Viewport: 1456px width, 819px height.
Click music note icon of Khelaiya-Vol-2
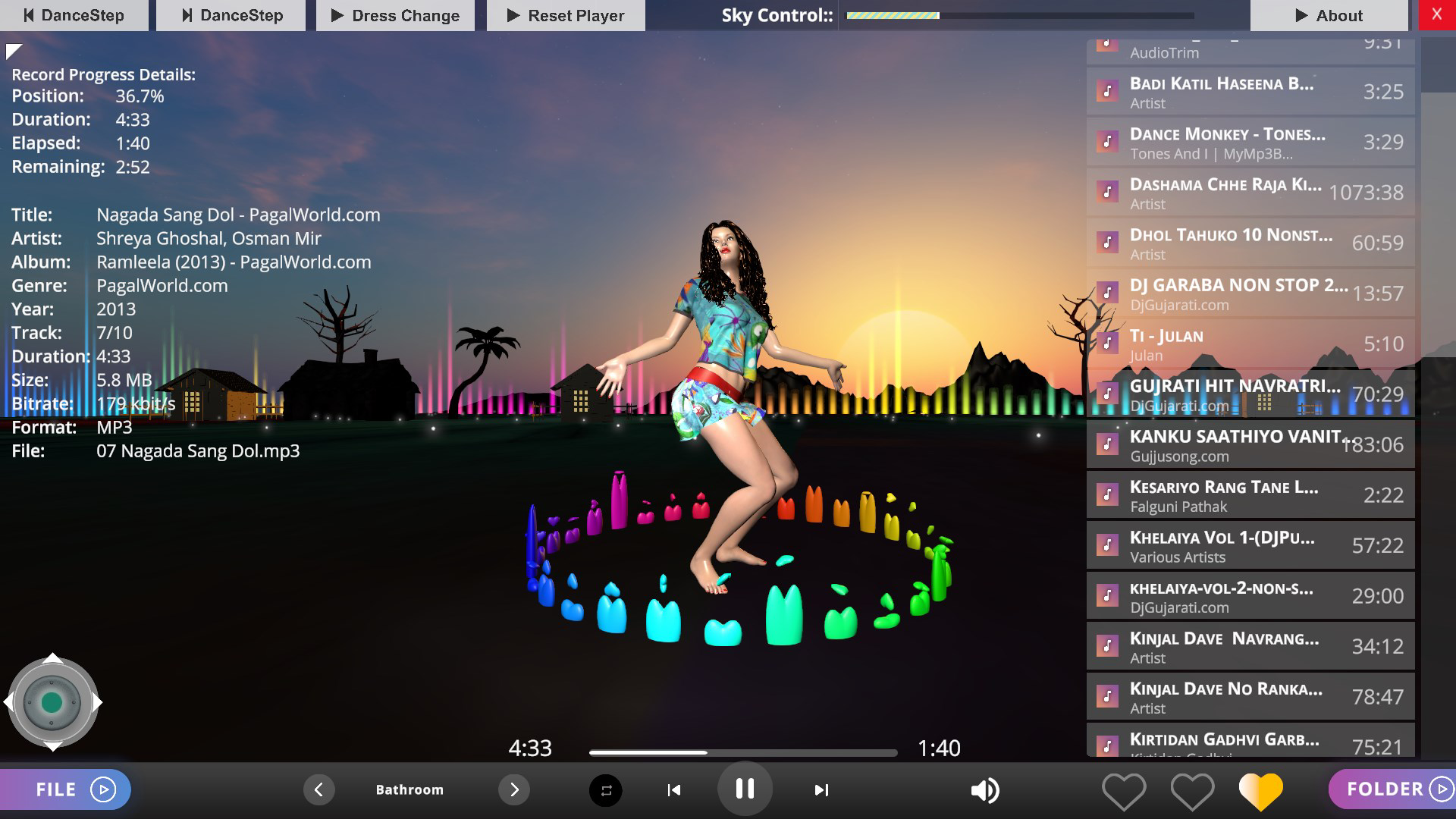(1107, 596)
